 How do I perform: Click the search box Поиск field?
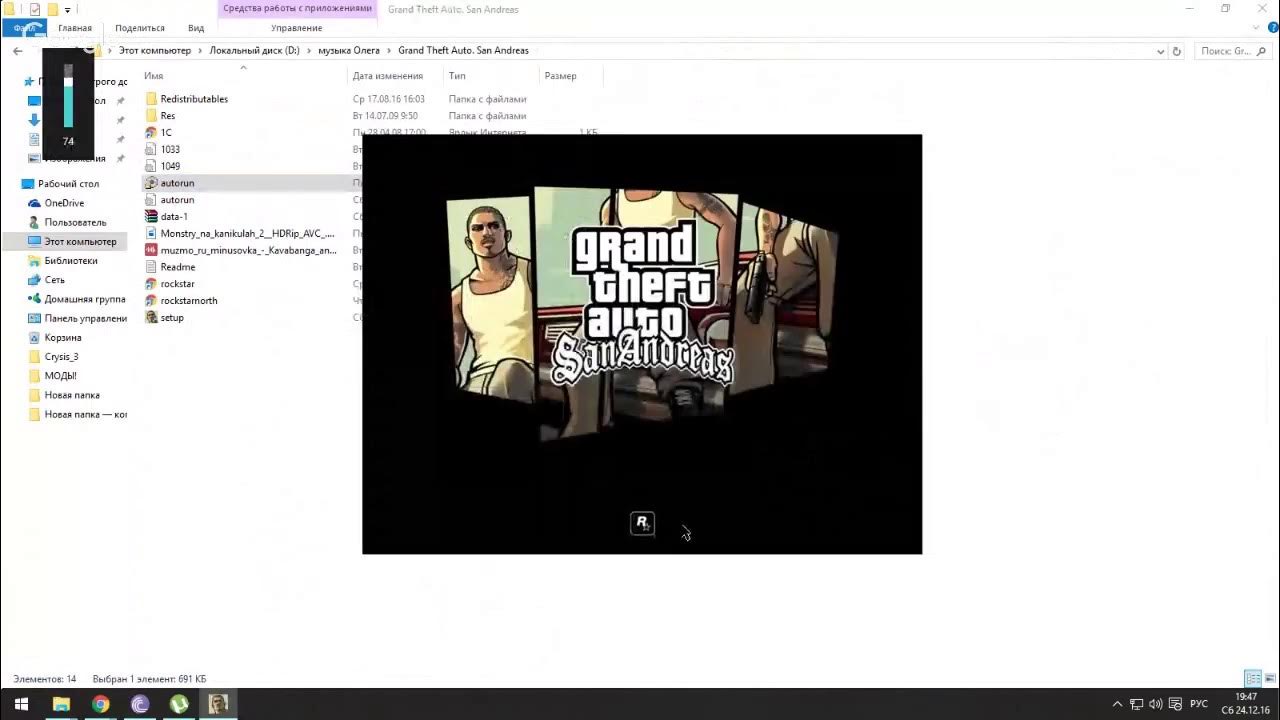coord(1232,51)
